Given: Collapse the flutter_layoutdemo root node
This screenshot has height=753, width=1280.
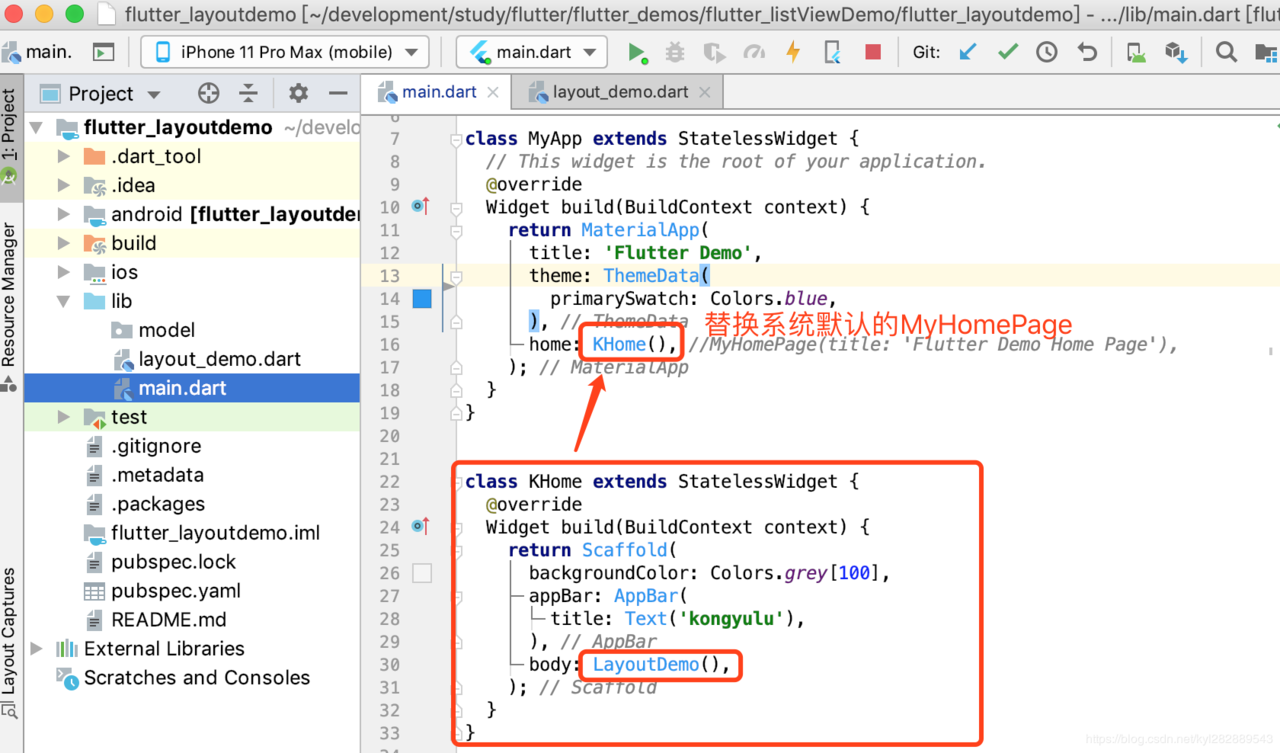Looking at the screenshot, I should 37,127.
